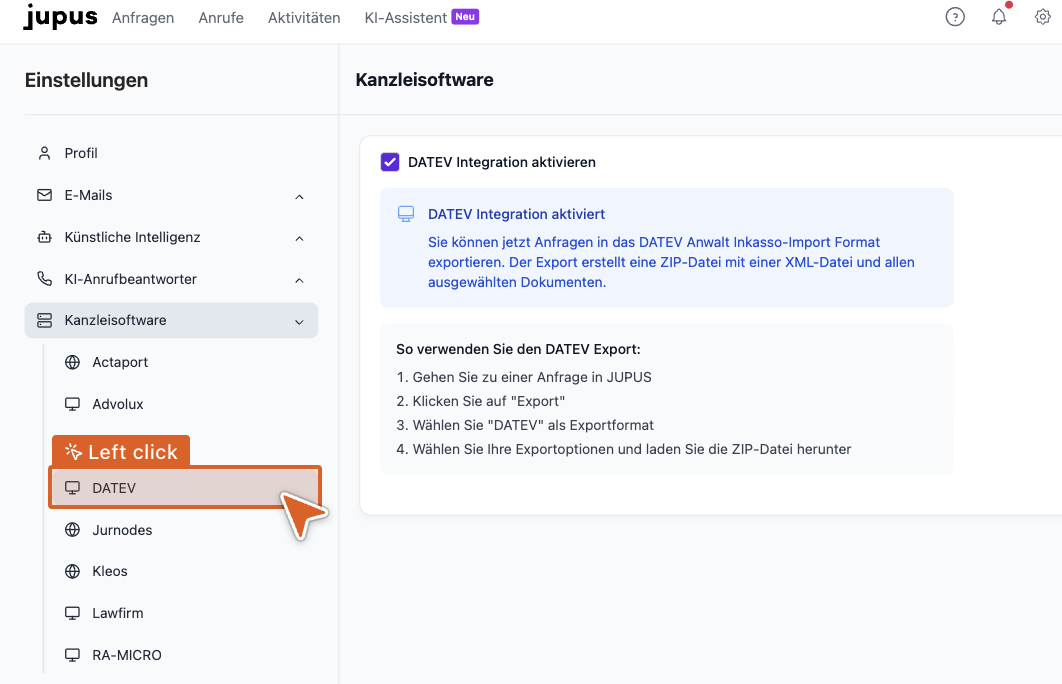Click the KI-Anrufbeantworter phone icon

pyautogui.click(x=45, y=279)
